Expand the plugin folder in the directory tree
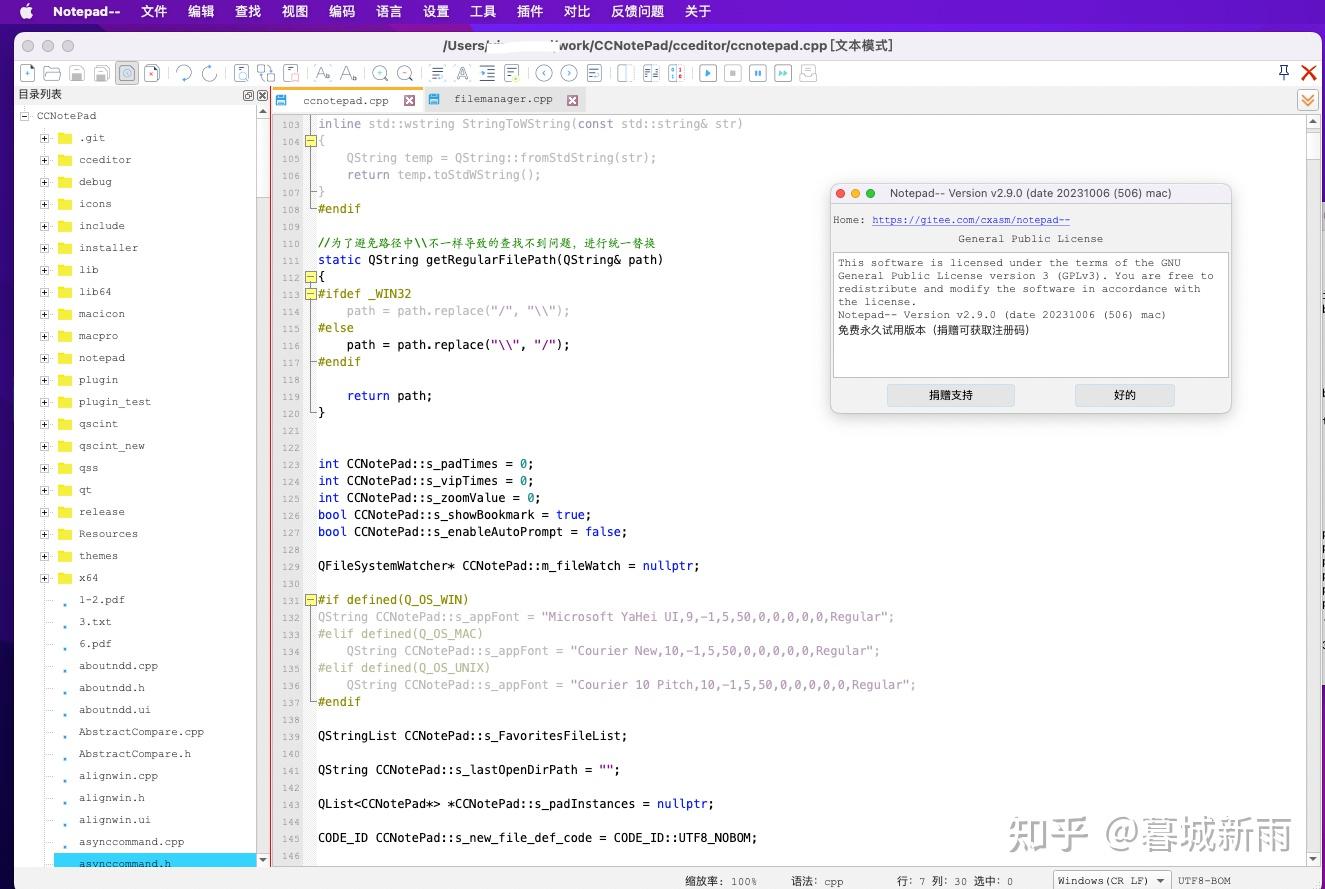 pos(44,380)
